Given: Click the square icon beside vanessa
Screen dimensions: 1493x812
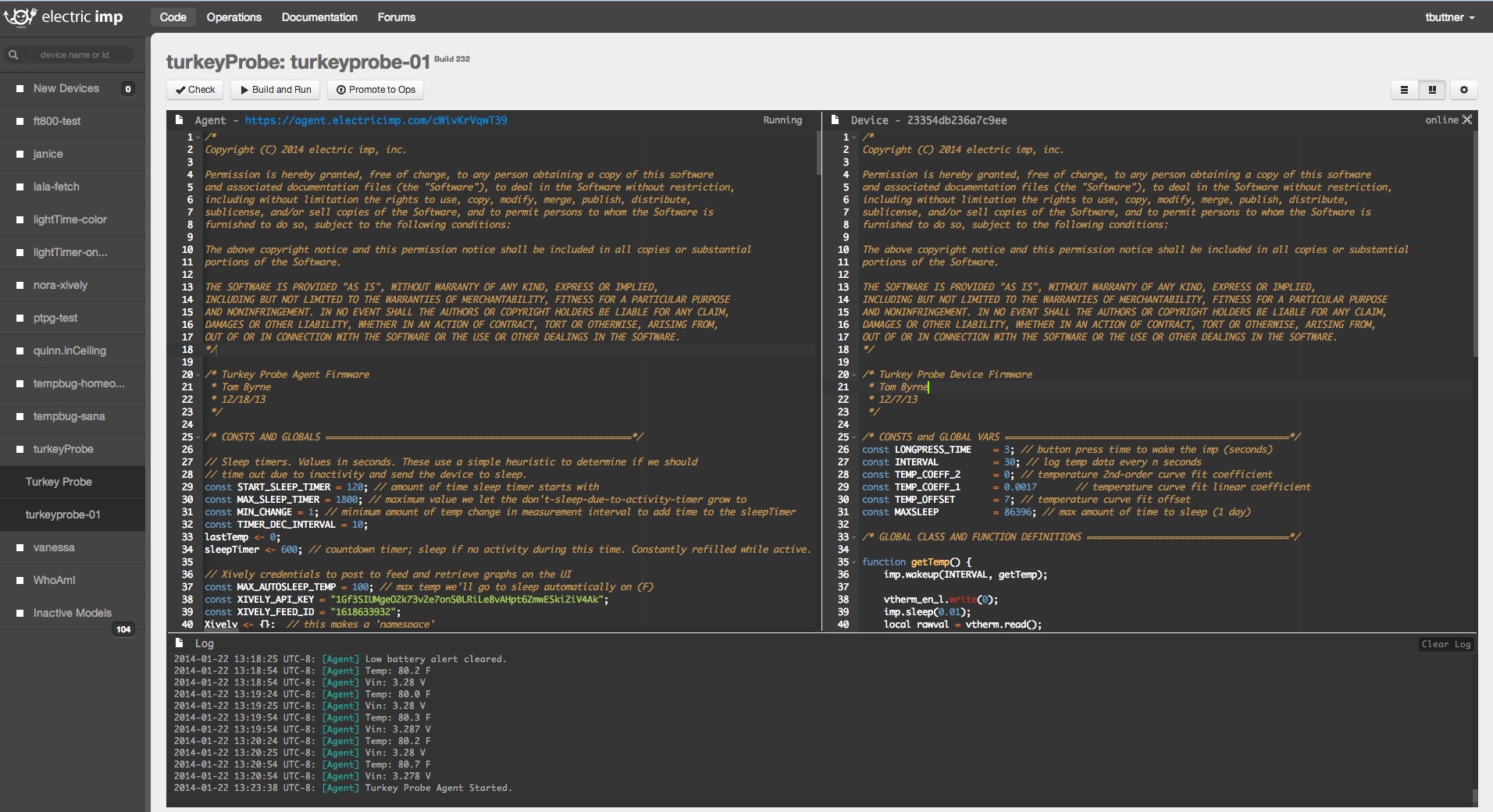Looking at the screenshot, I should (x=20, y=548).
